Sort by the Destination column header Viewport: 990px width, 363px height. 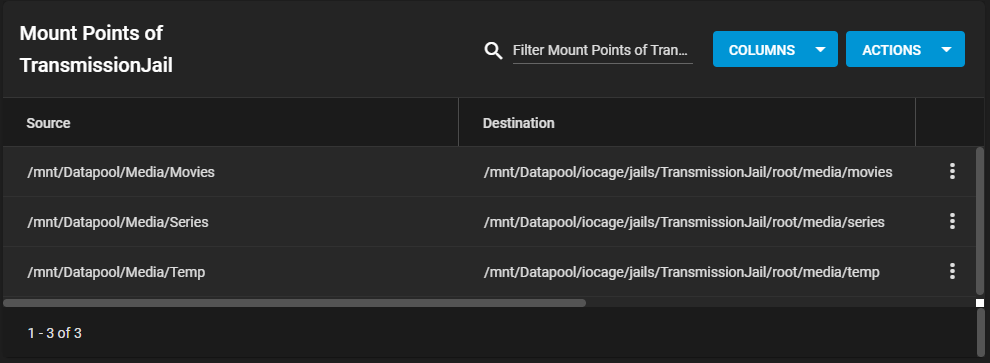[518, 123]
